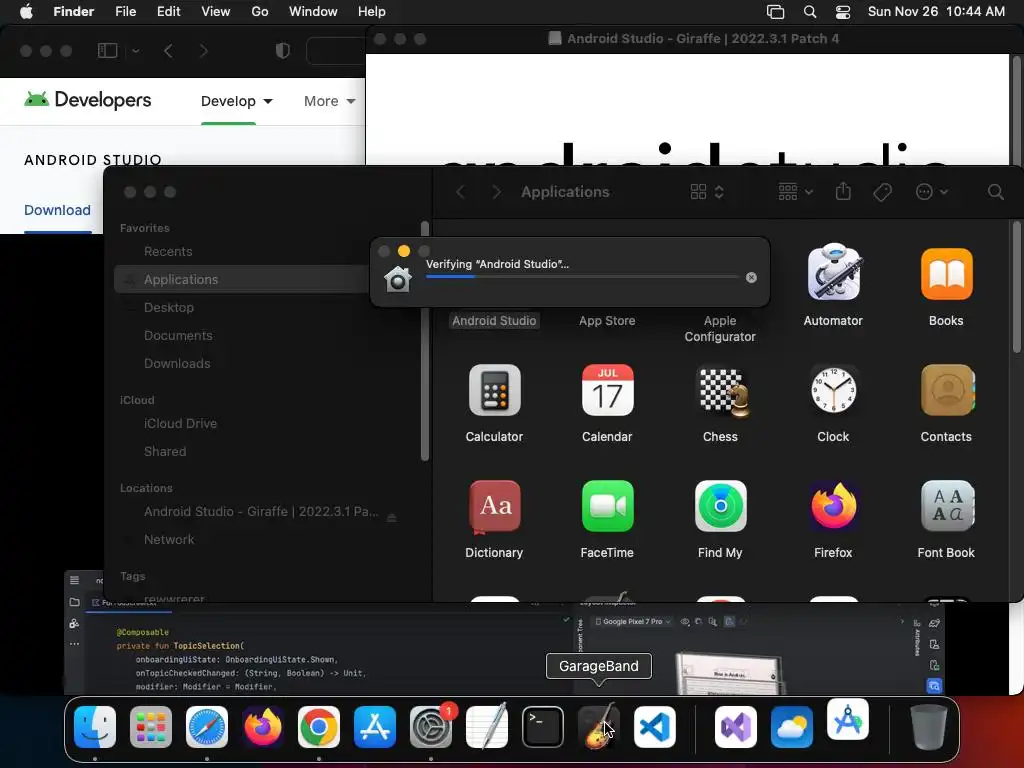
Task: Open the Automator app icon
Action: (x=833, y=273)
